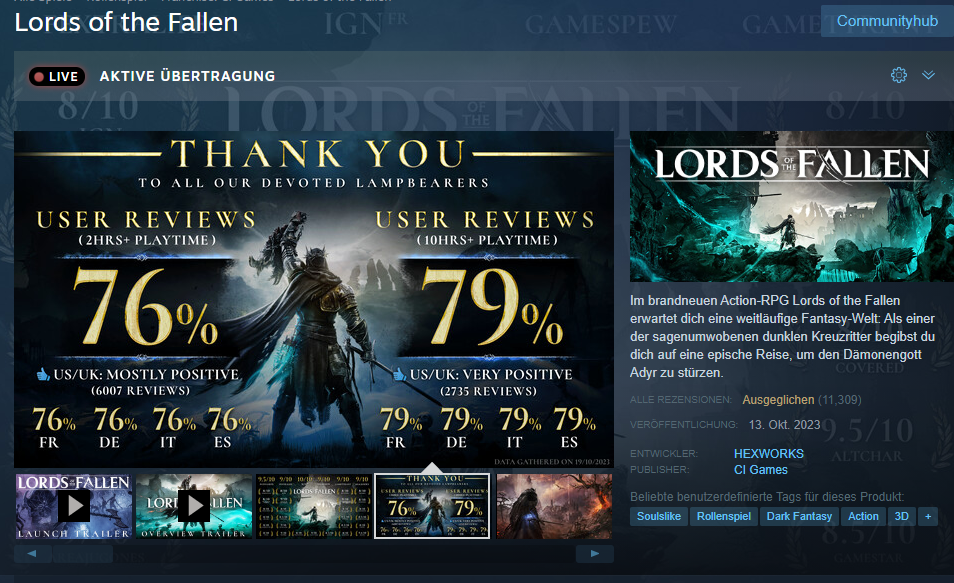Click the thumbnail strip scrollbar track
This screenshot has width=954, height=583.
pos(313,554)
